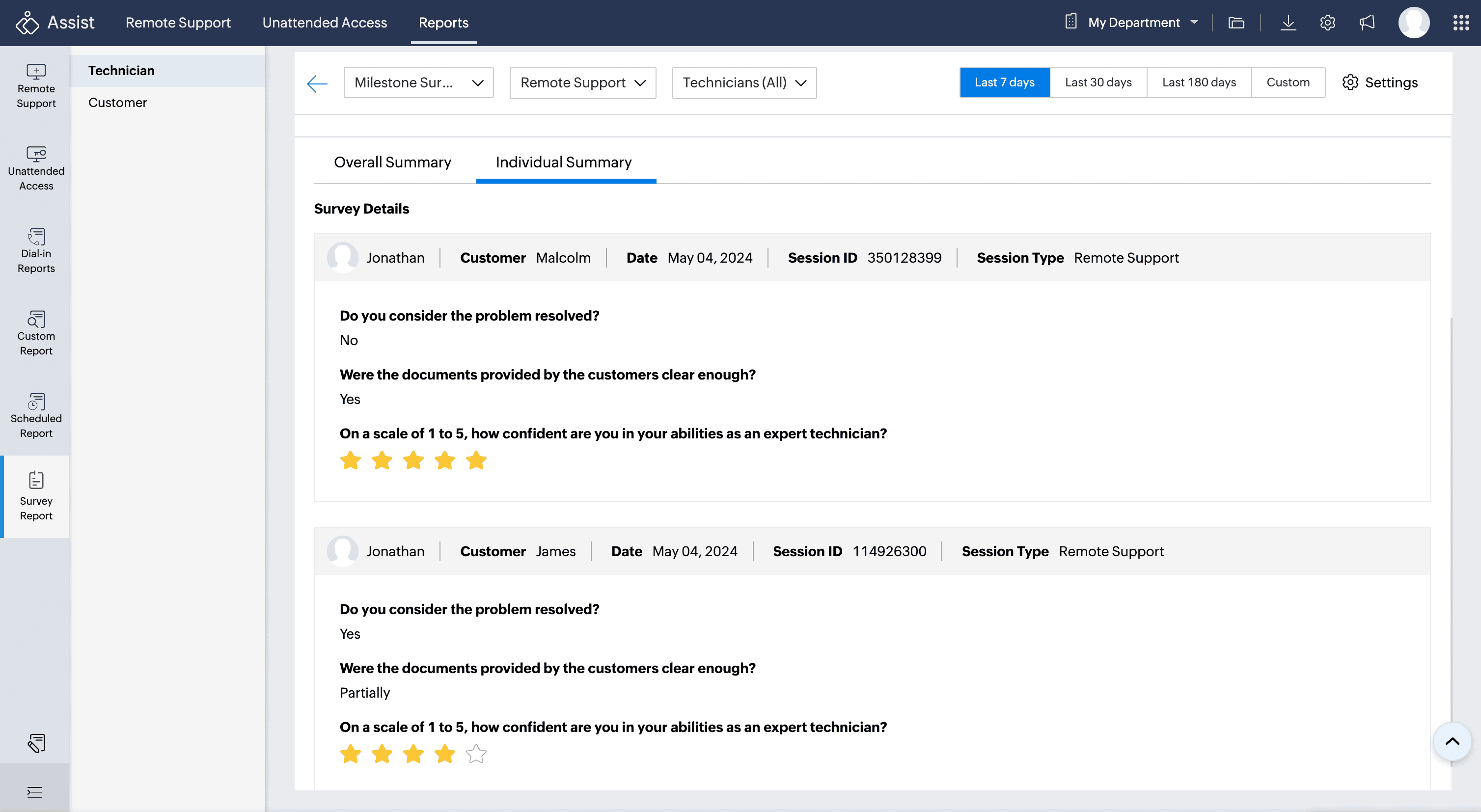The width and height of the screenshot is (1481, 812).
Task: Click fifth empty star in James survey
Action: click(476, 754)
